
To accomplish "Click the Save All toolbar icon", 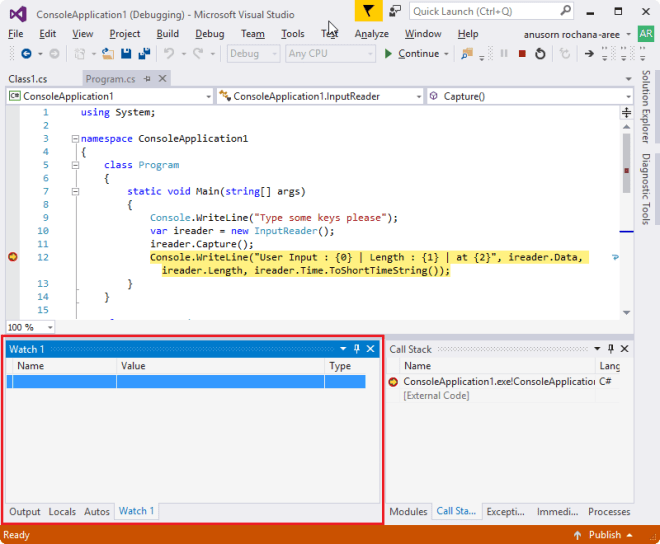I will click(144, 53).
